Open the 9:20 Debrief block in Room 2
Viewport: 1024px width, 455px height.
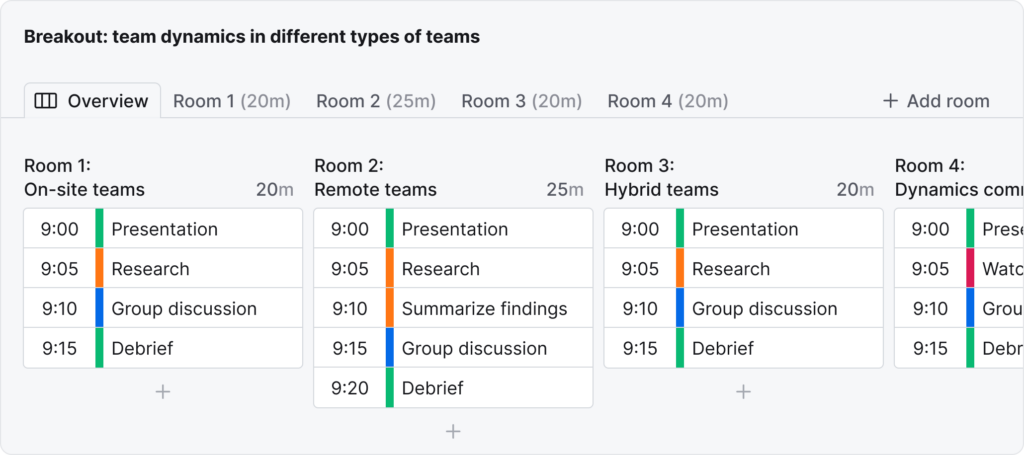453,388
